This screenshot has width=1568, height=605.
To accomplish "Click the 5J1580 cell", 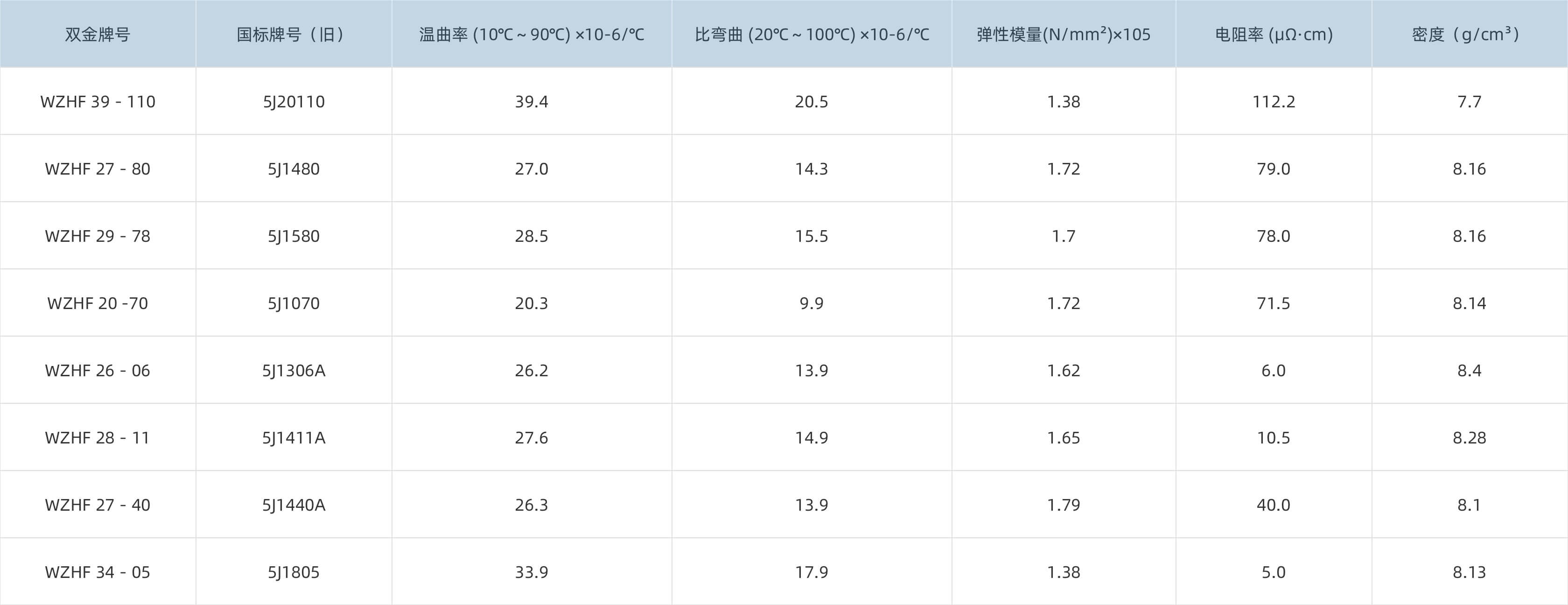I will 294,236.
